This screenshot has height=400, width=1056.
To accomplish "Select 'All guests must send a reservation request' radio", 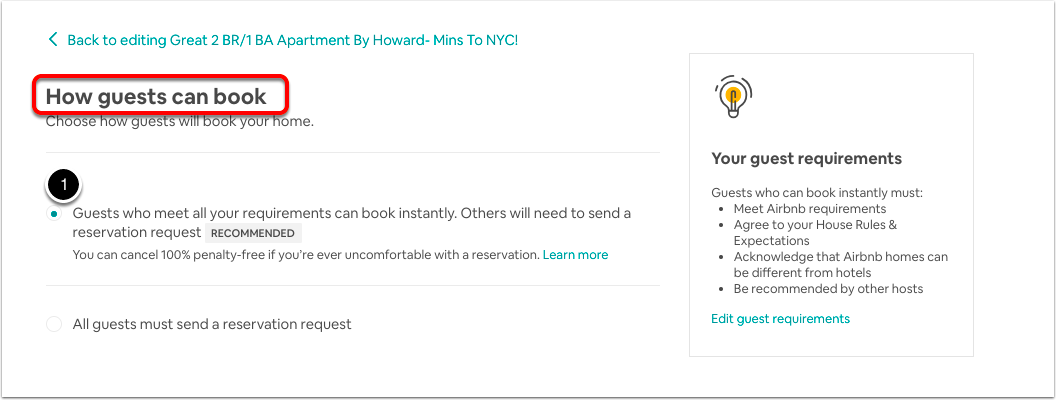I will (x=54, y=325).
